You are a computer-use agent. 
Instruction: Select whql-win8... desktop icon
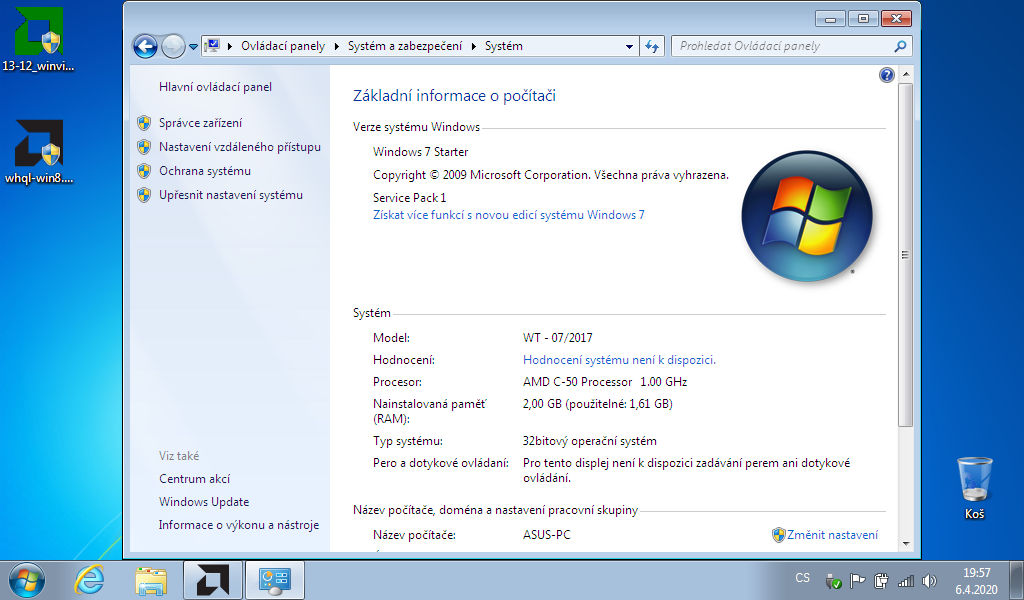[x=39, y=151]
